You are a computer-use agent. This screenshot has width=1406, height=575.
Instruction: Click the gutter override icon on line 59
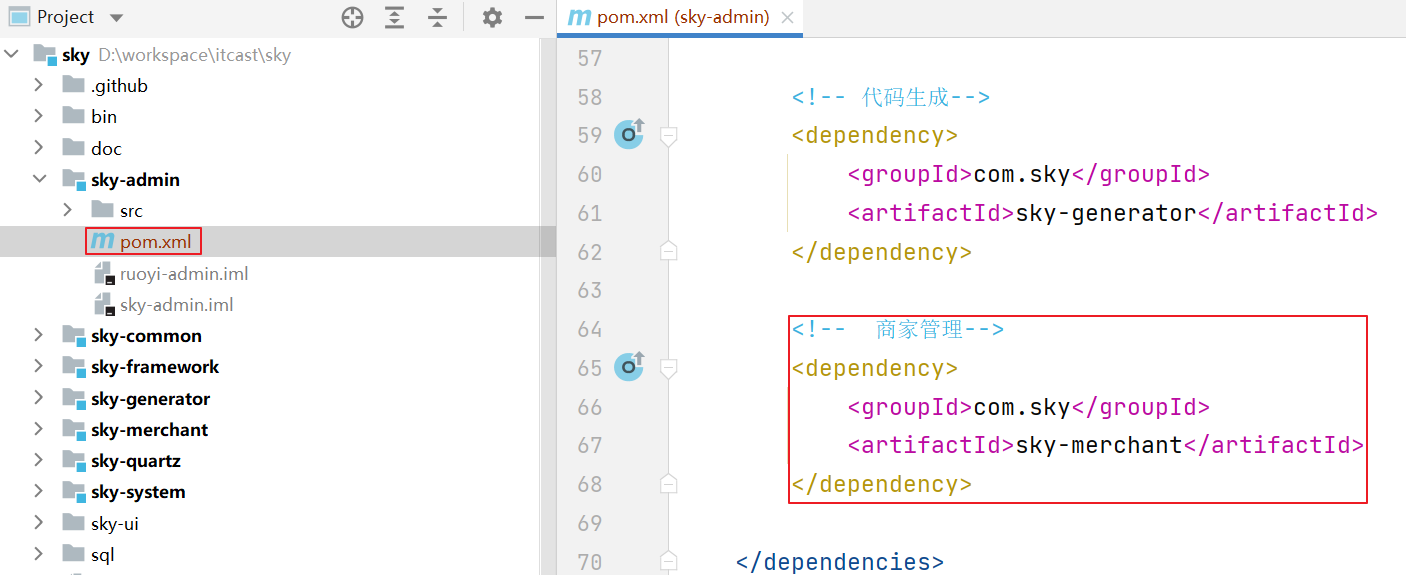629,134
